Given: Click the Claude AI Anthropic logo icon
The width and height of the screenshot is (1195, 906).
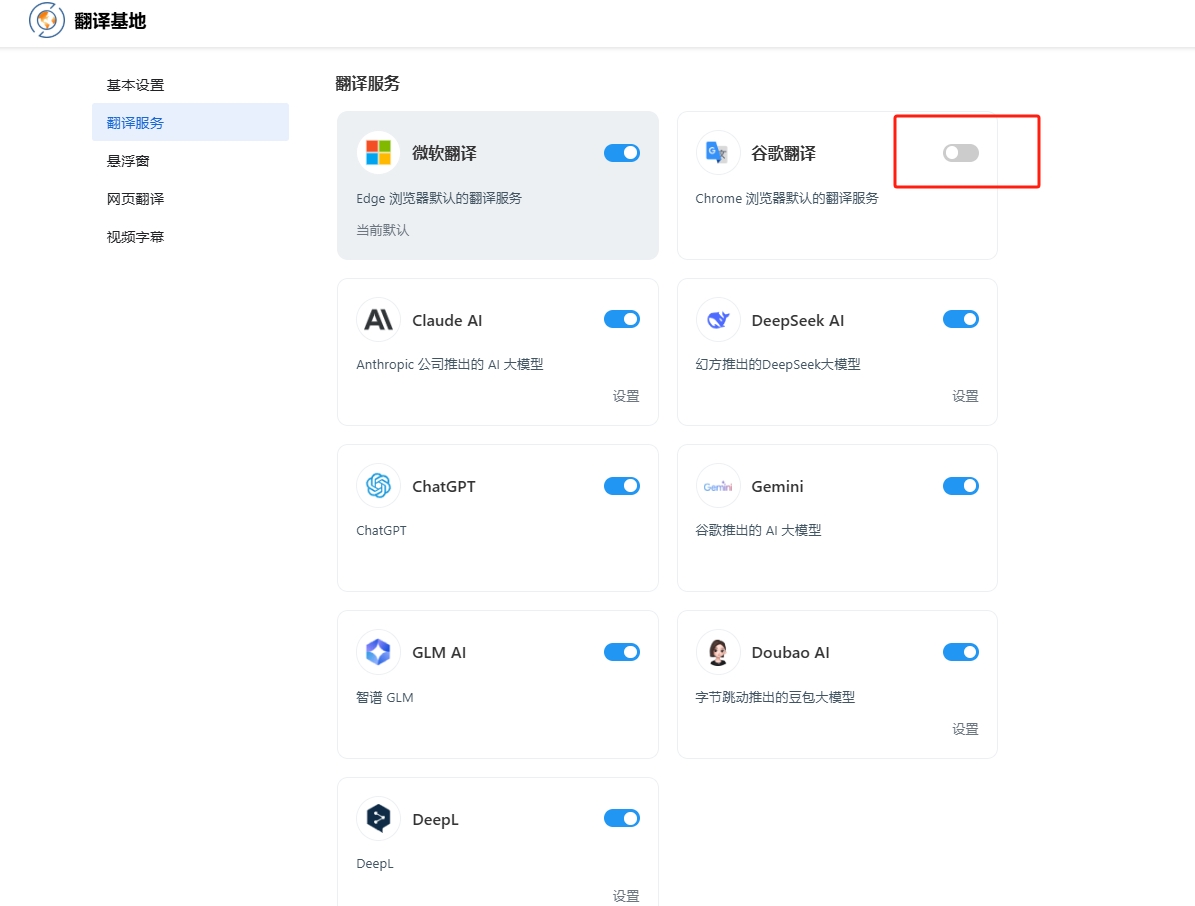Looking at the screenshot, I should (x=378, y=319).
